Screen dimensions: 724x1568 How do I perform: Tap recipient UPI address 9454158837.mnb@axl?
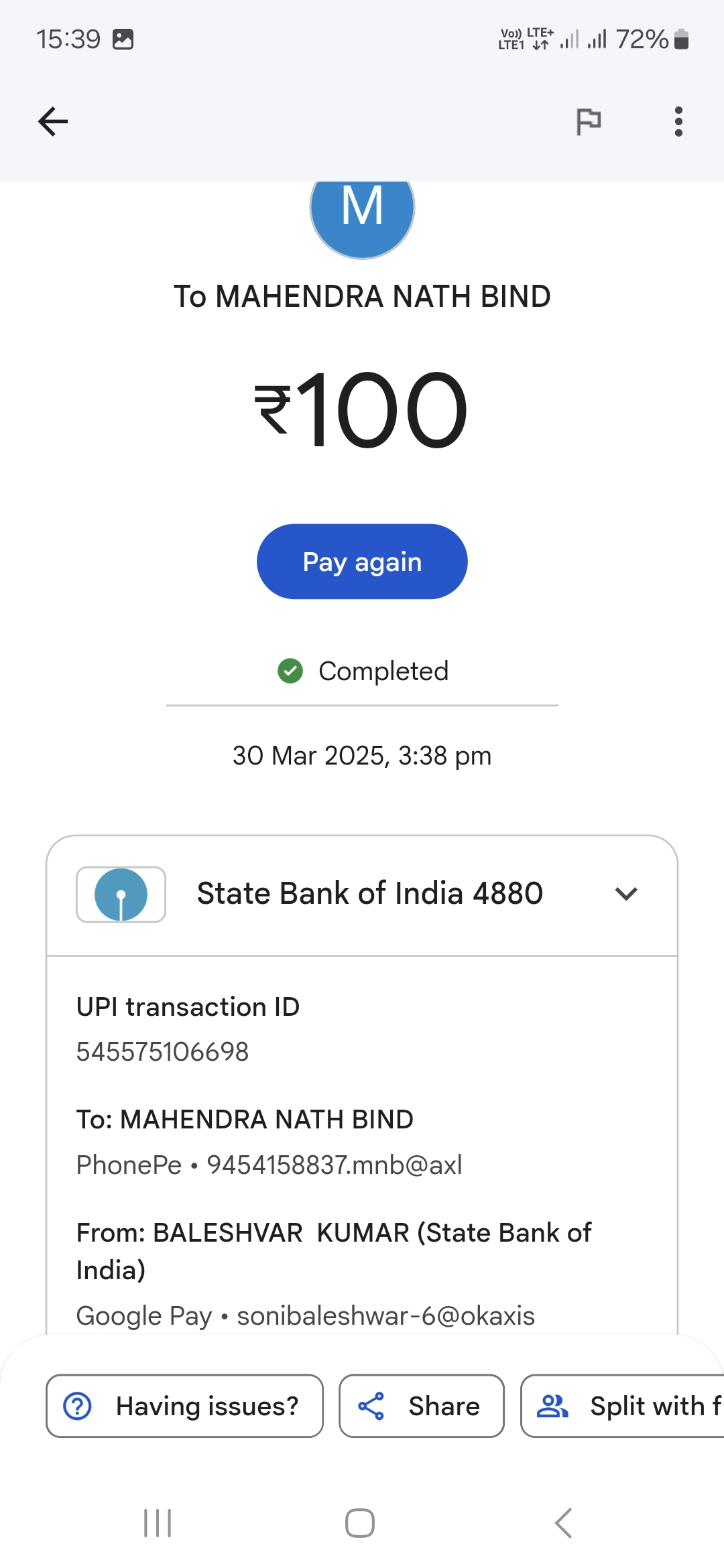335,1165
